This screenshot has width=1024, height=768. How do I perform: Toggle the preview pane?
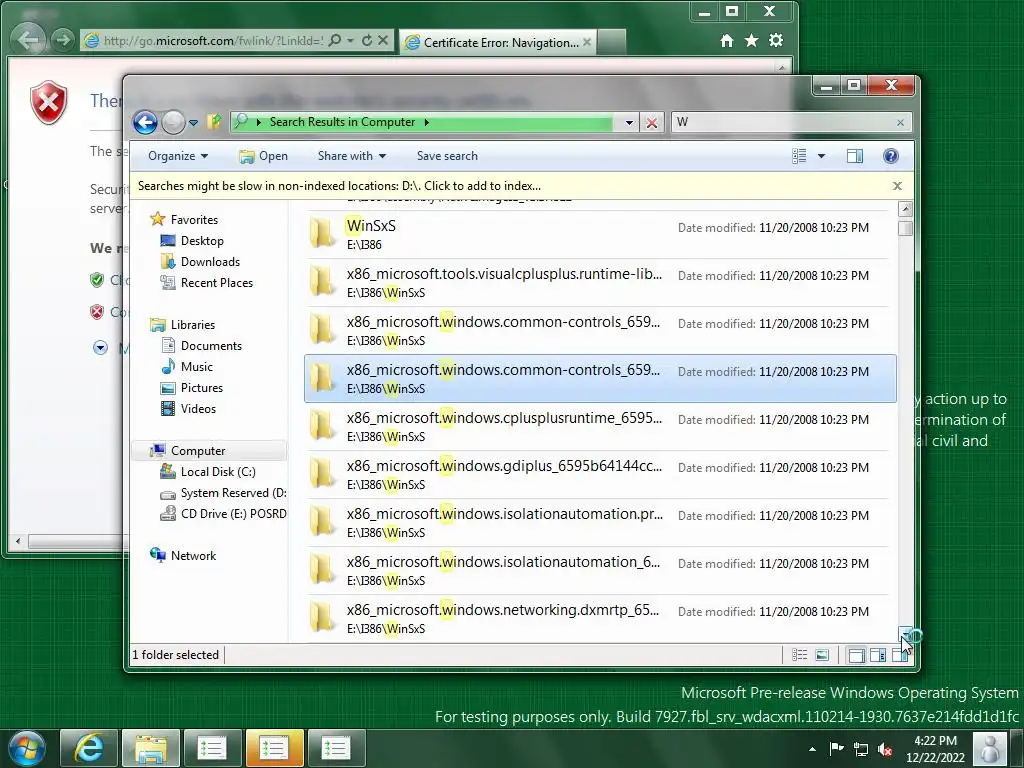coord(855,156)
